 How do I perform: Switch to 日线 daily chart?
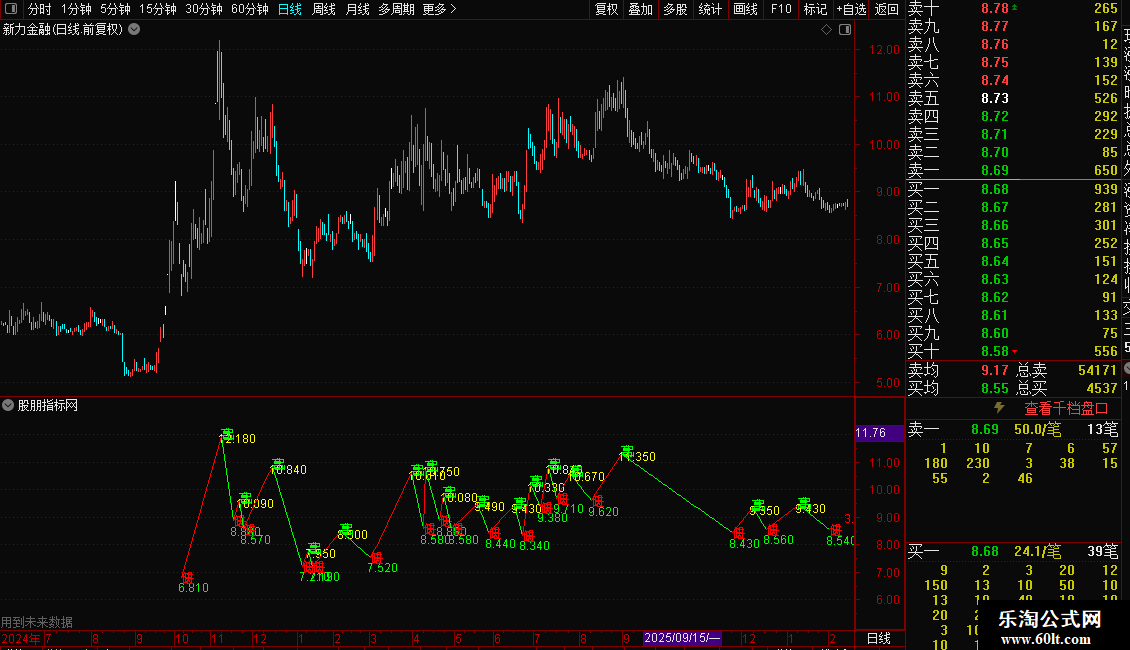point(290,9)
